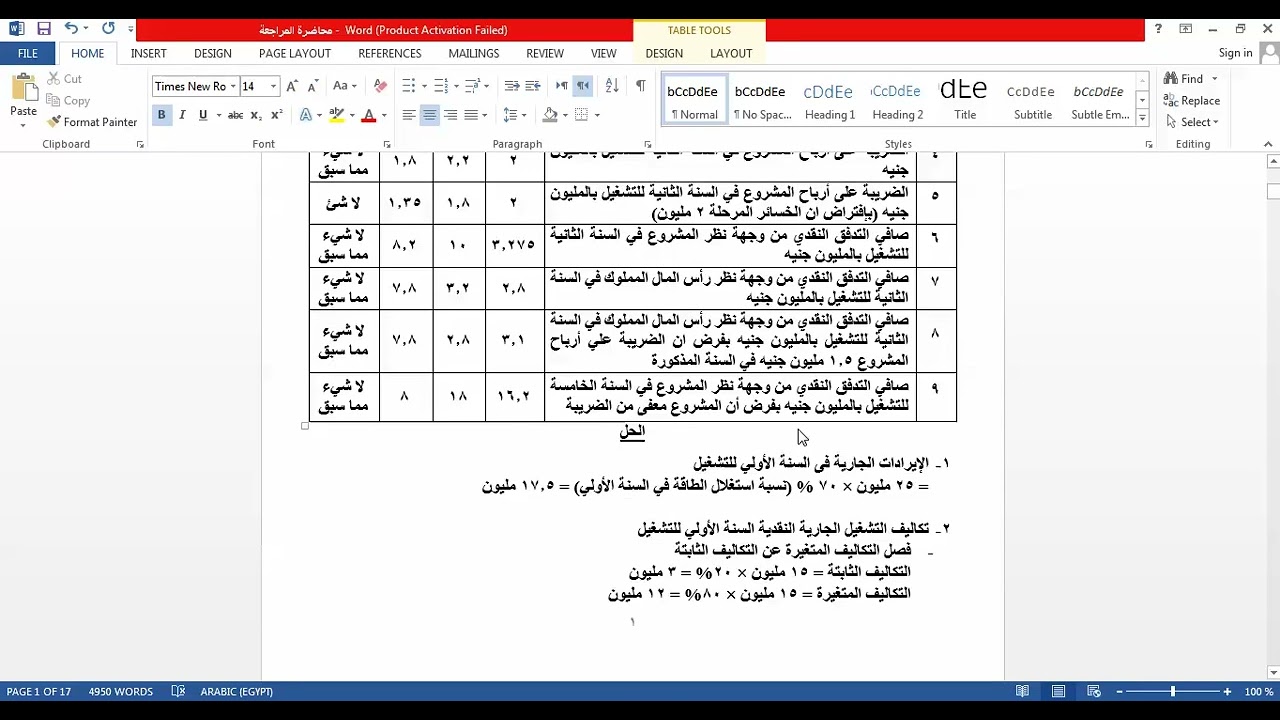This screenshot has height=720, width=1280.
Task: Cut the selected content
Action: [x=64, y=79]
